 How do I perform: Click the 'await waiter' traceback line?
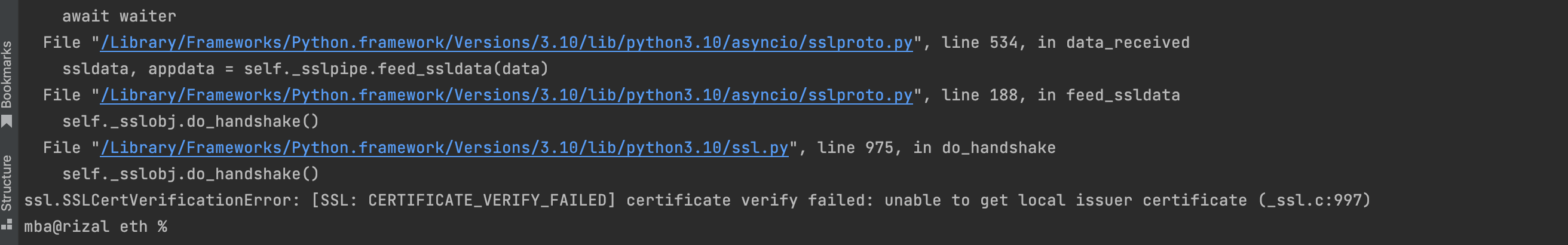(x=119, y=17)
